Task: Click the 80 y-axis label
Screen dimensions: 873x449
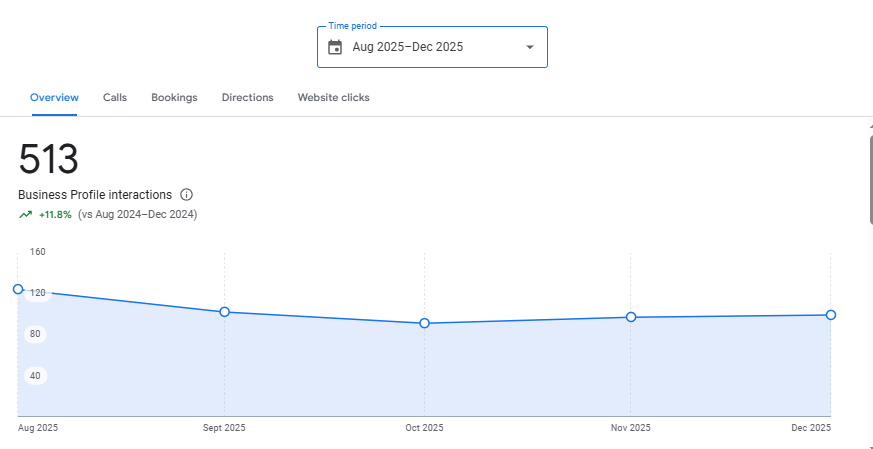Action: (36, 334)
